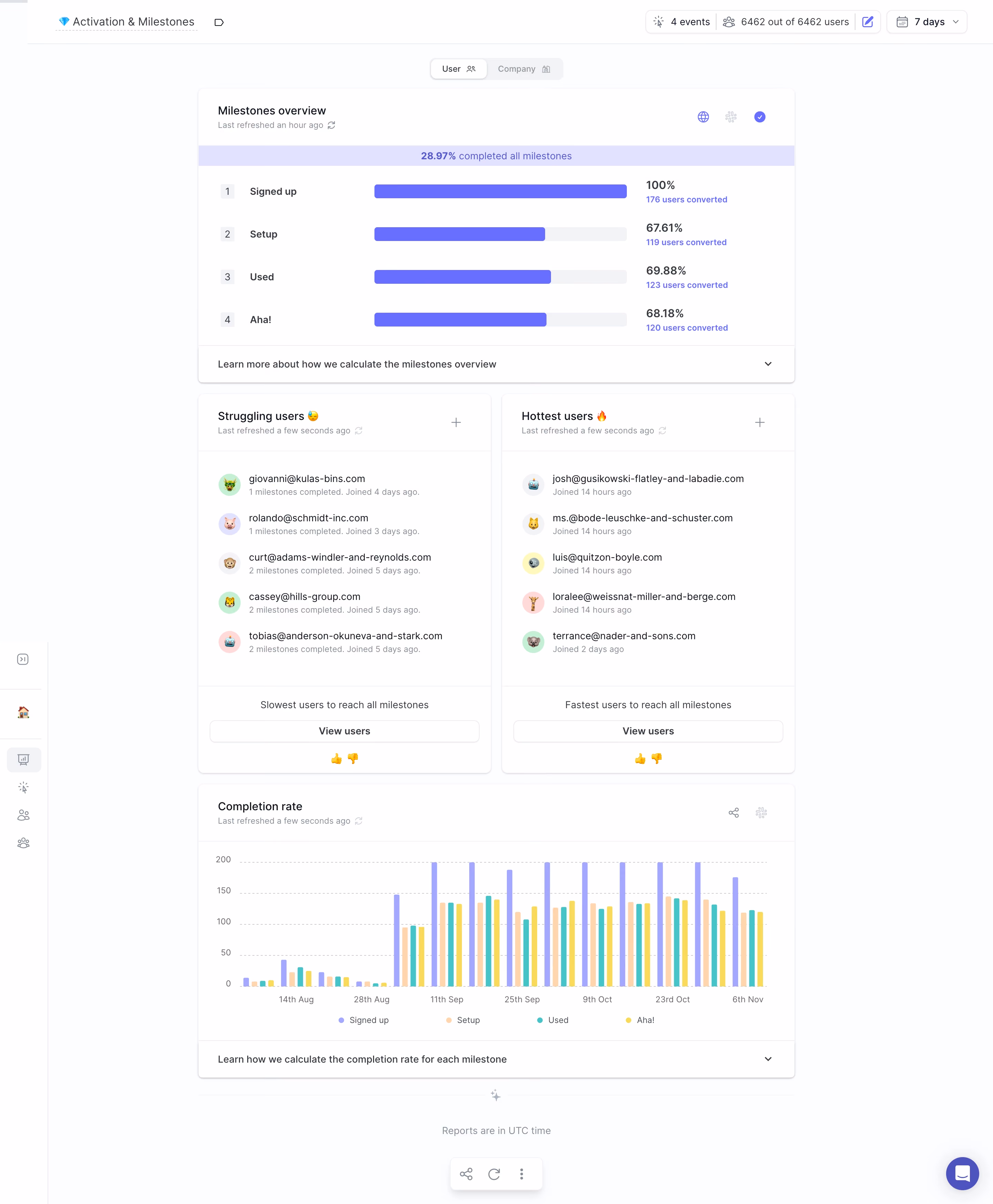The image size is (993, 1204).
Task: Open 120 users converted link
Action: [686, 328]
